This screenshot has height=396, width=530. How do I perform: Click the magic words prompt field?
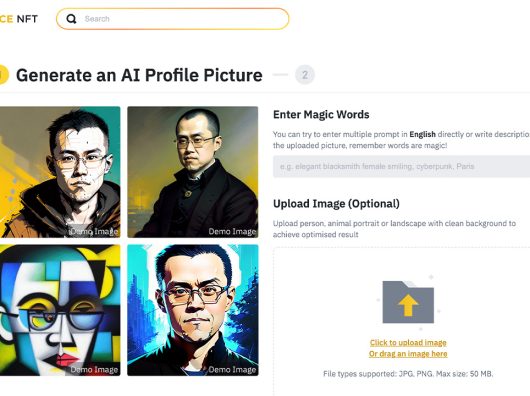click(401, 166)
